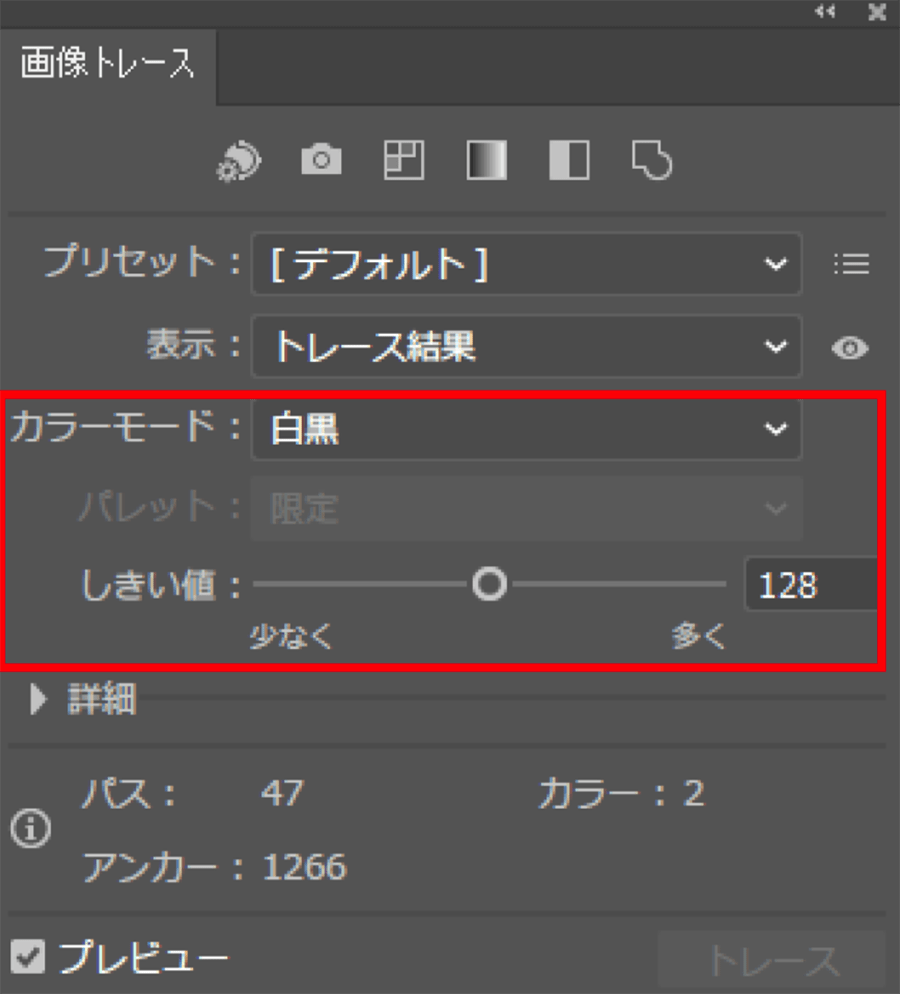Click the Auto-Color preset icon

coord(240,161)
